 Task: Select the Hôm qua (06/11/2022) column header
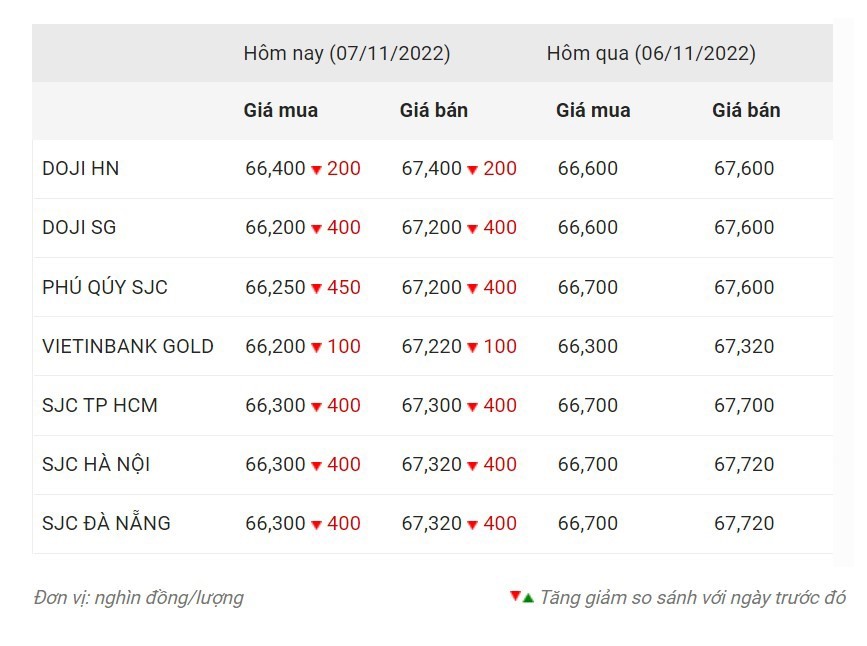tap(651, 53)
